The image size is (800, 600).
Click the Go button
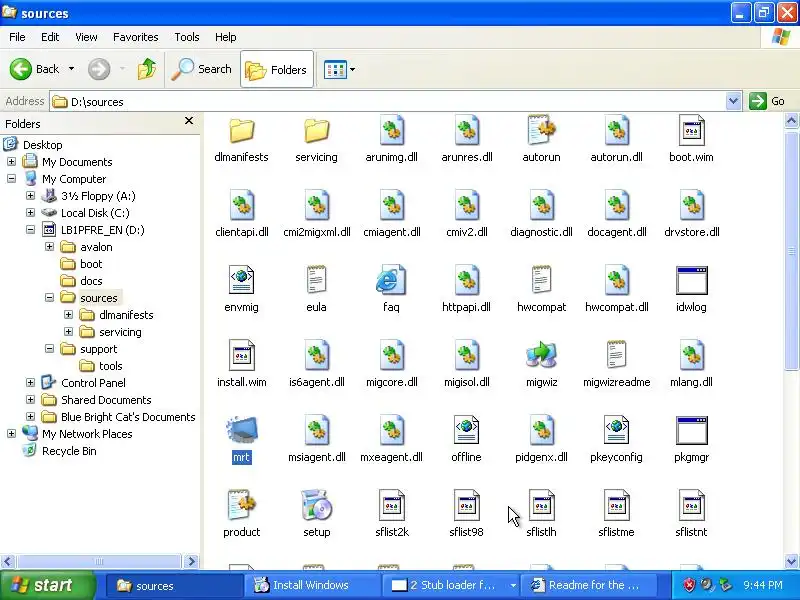tap(767, 101)
